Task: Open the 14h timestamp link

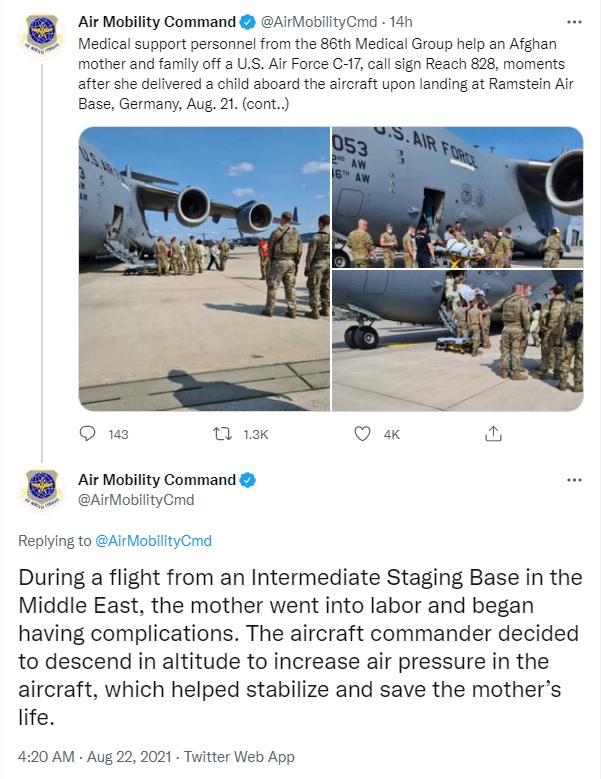Action: 401,22
